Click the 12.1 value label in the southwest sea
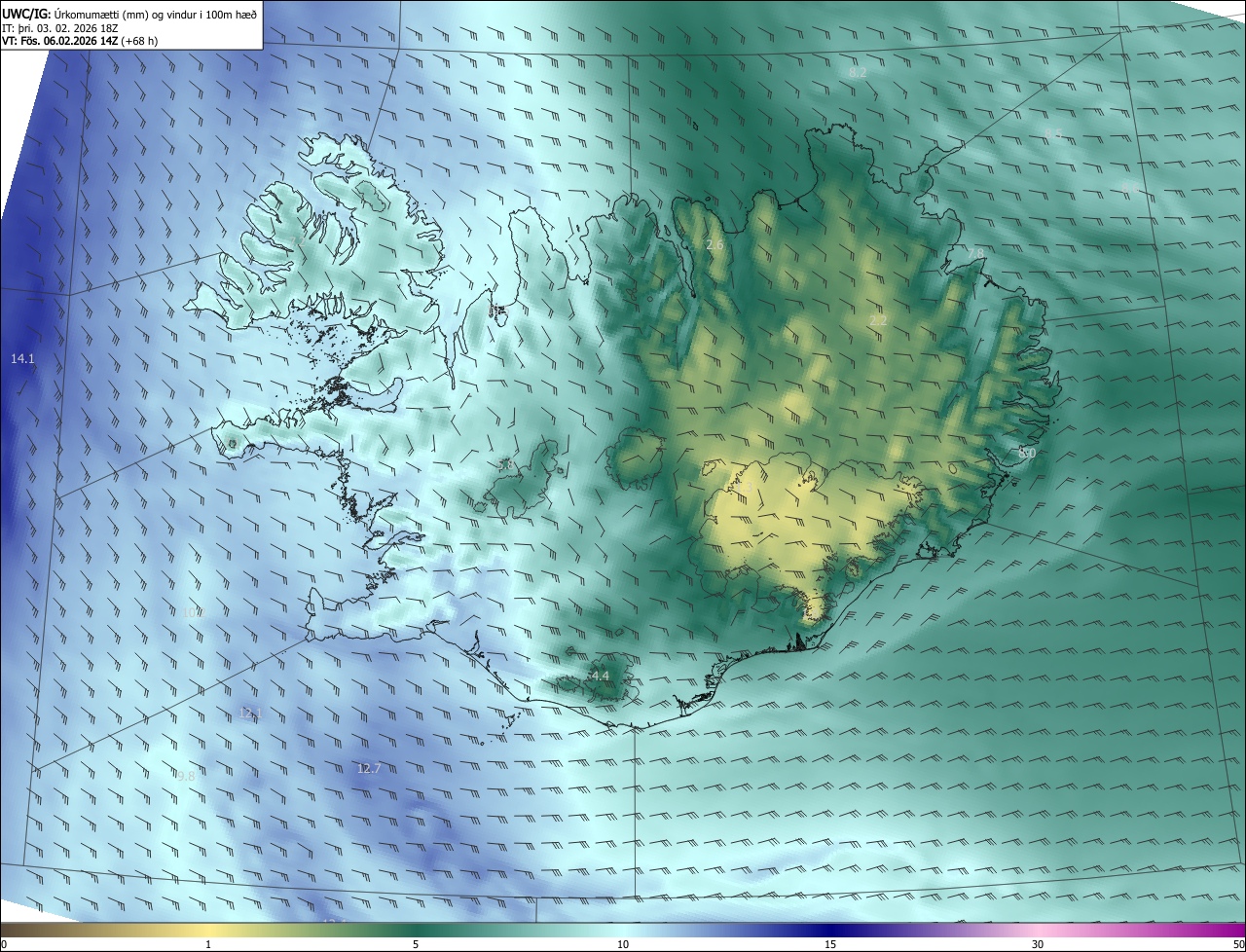The image size is (1246, 952). point(251,714)
